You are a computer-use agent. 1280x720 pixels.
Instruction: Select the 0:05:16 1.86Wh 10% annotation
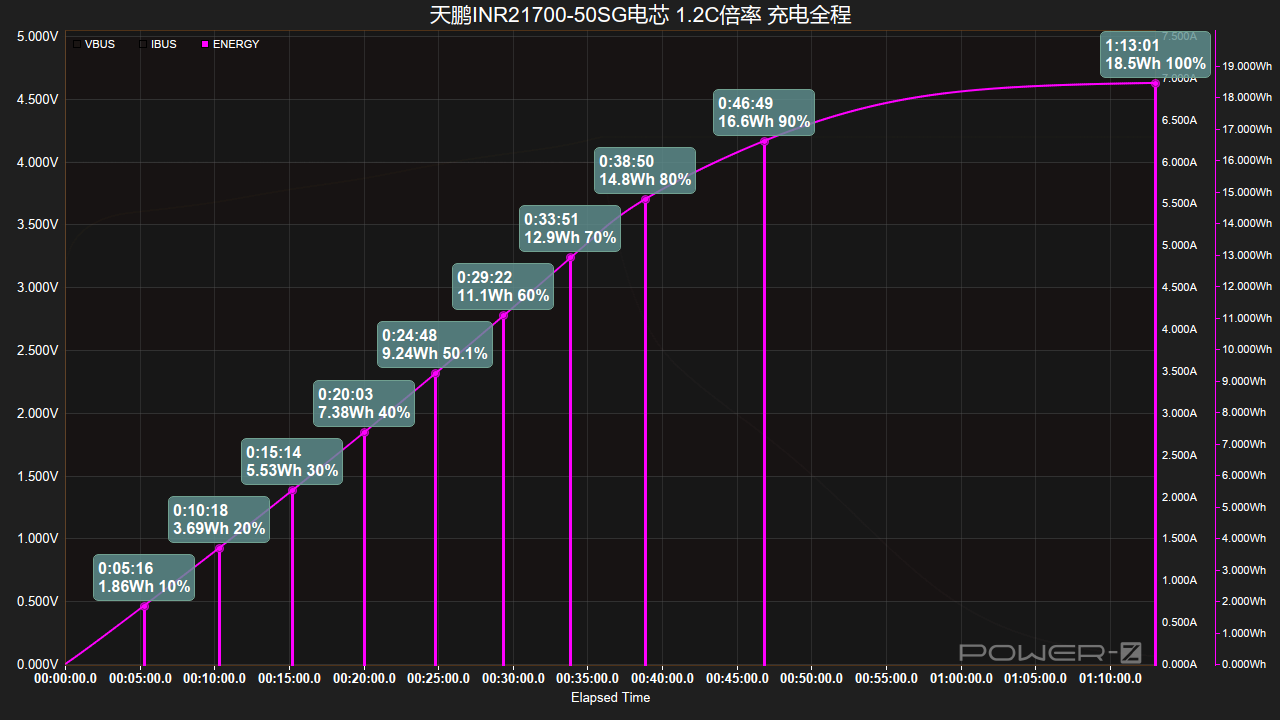point(144,577)
